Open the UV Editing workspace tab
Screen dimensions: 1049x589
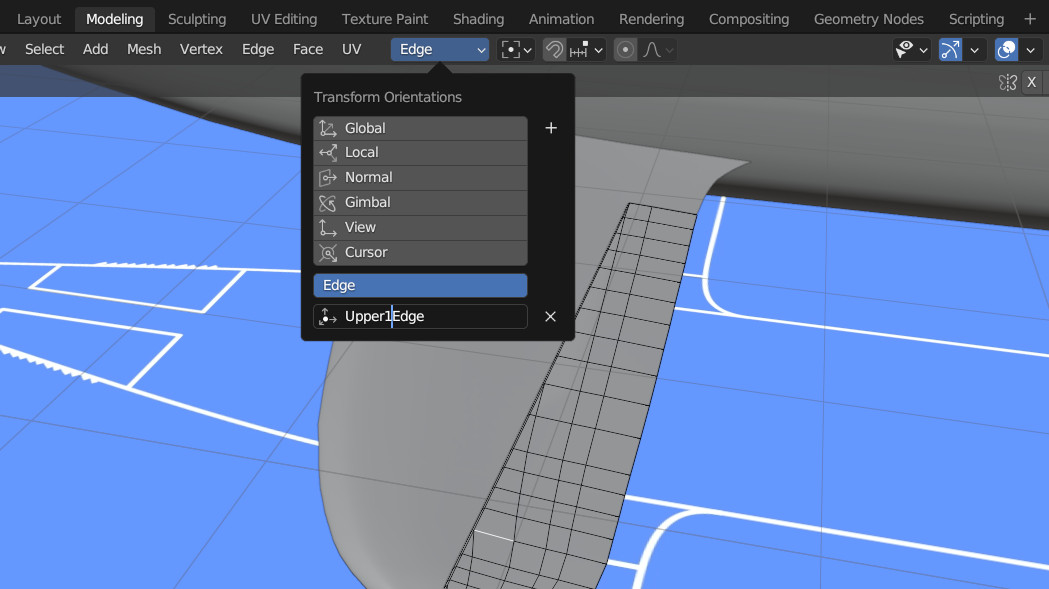(284, 19)
